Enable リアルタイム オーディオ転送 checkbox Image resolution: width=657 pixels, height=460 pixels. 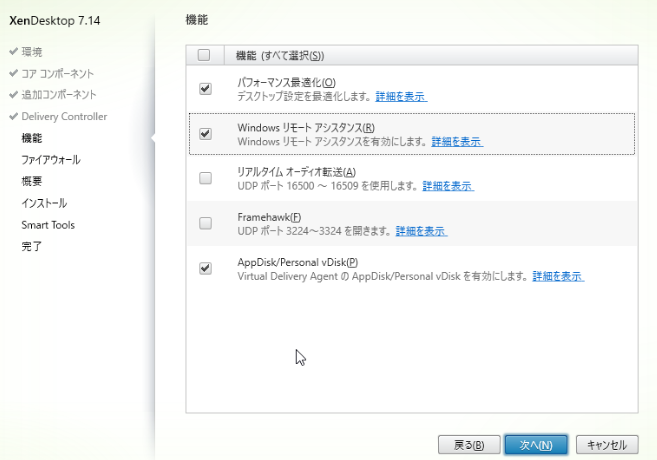tap(205, 178)
